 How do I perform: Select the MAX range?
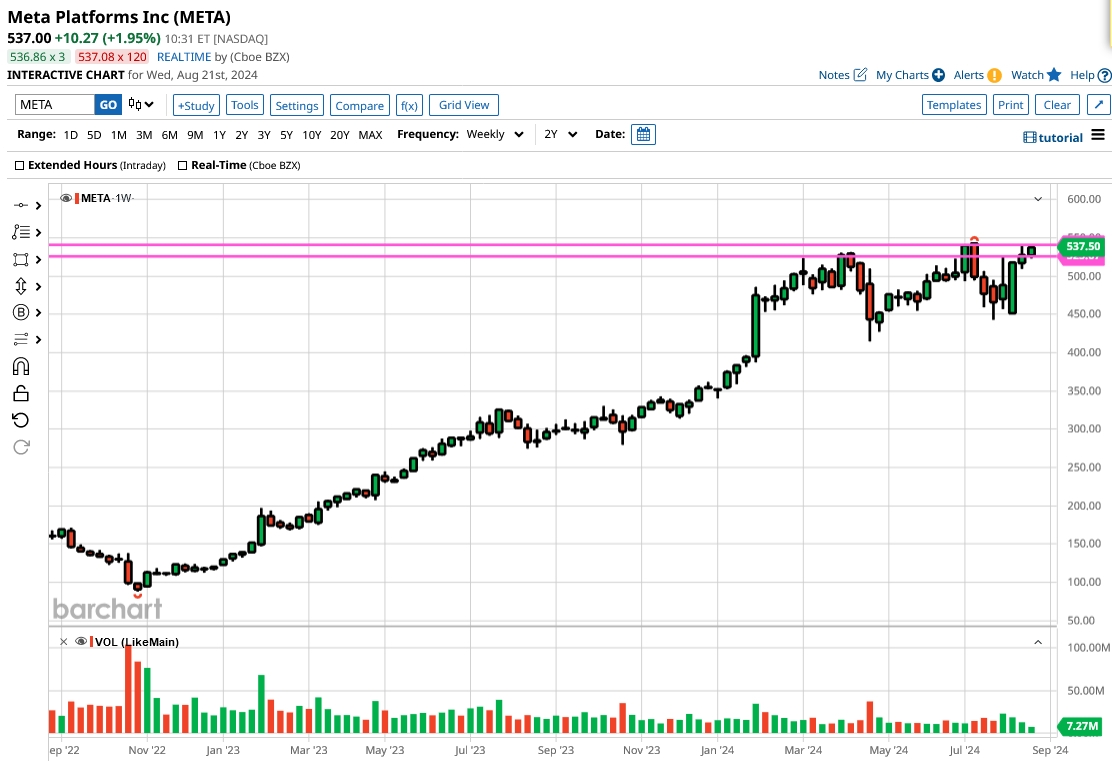pos(370,135)
